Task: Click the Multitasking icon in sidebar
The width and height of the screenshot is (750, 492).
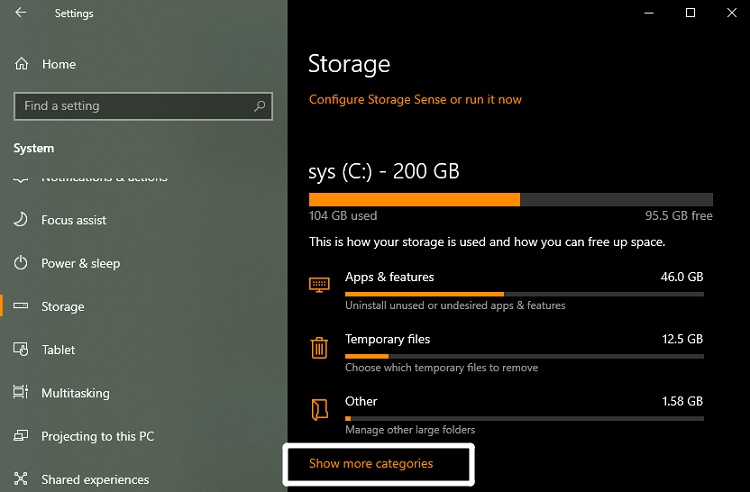Action: tap(21, 392)
